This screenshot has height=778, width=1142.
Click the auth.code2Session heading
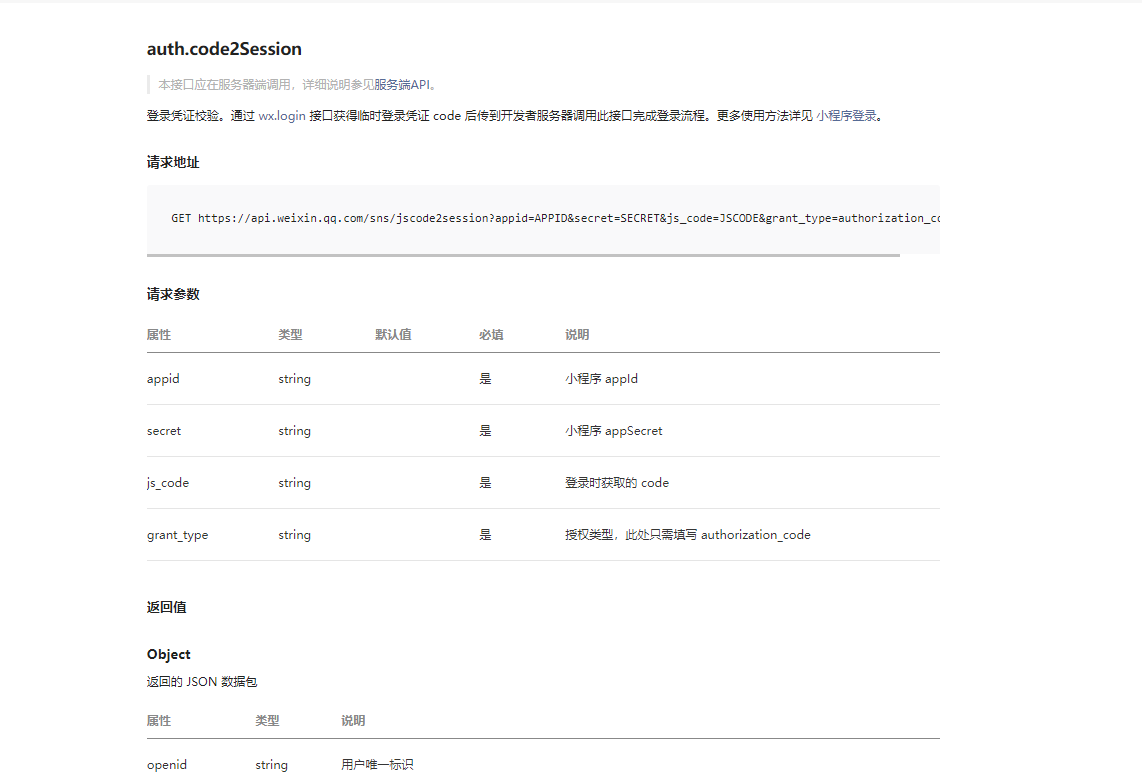click(224, 49)
